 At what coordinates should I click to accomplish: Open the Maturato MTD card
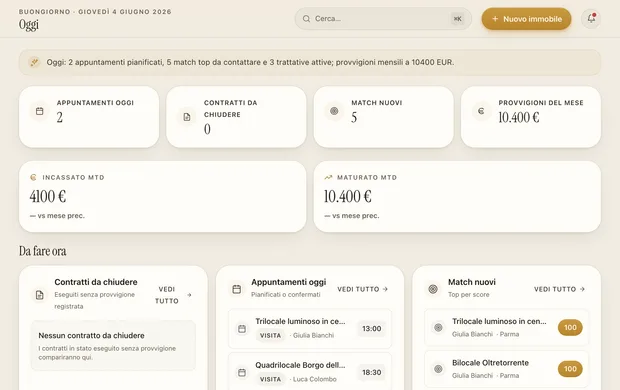457,197
